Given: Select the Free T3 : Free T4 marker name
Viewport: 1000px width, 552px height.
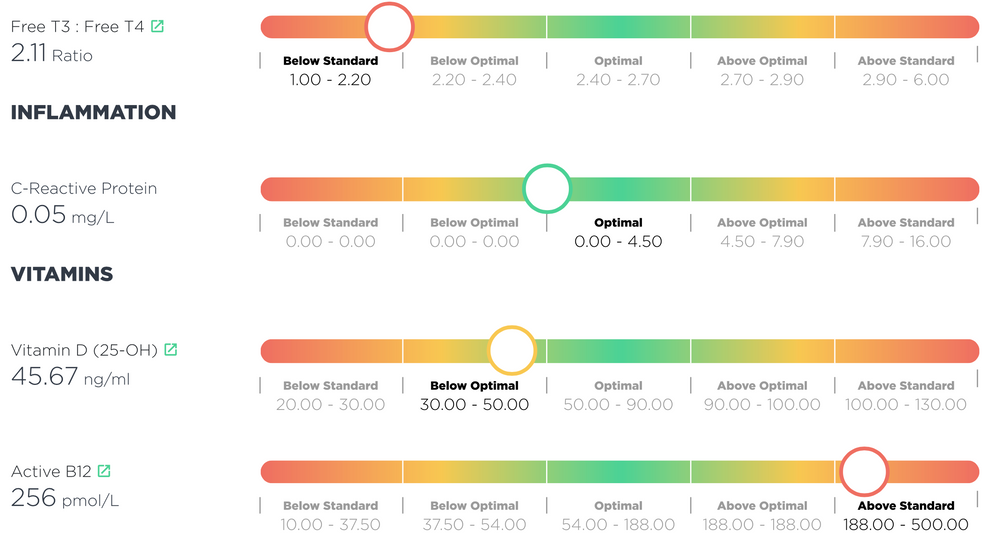Looking at the screenshot, I should click(77, 27).
